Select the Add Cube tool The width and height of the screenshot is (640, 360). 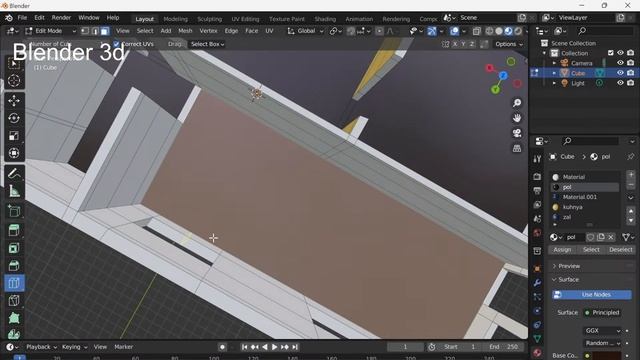coord(14,211)
